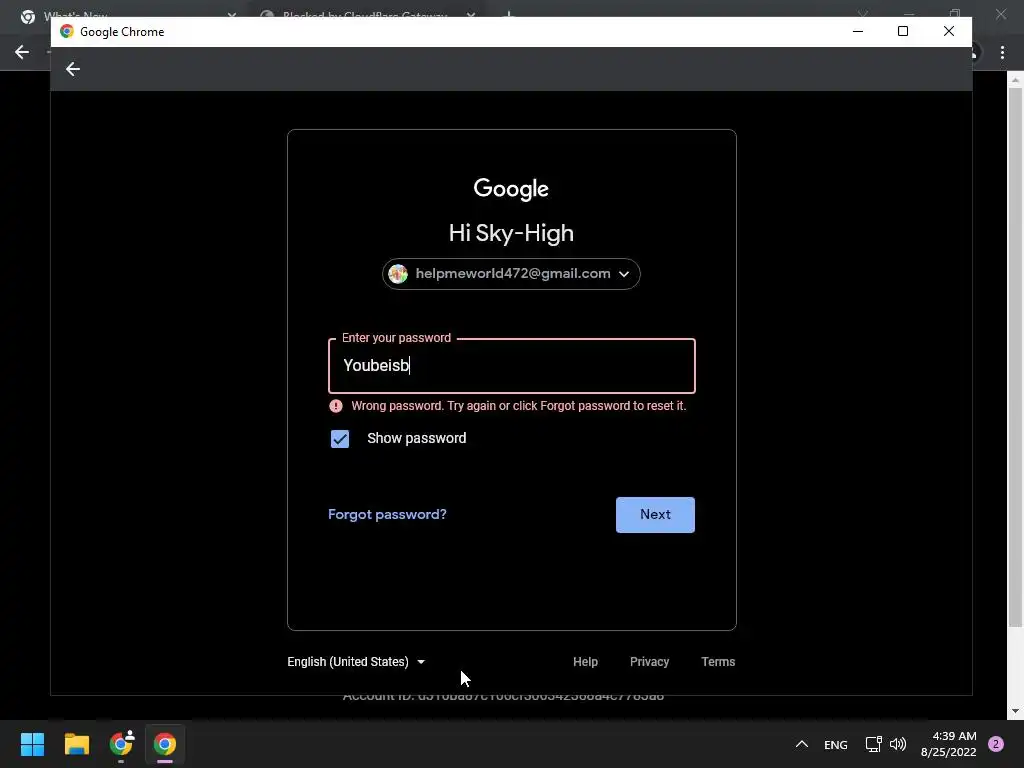Click the Hi Sky-High heading
Image resolution: width=1024 pixels, height=768 pixels.
point(511,233)
